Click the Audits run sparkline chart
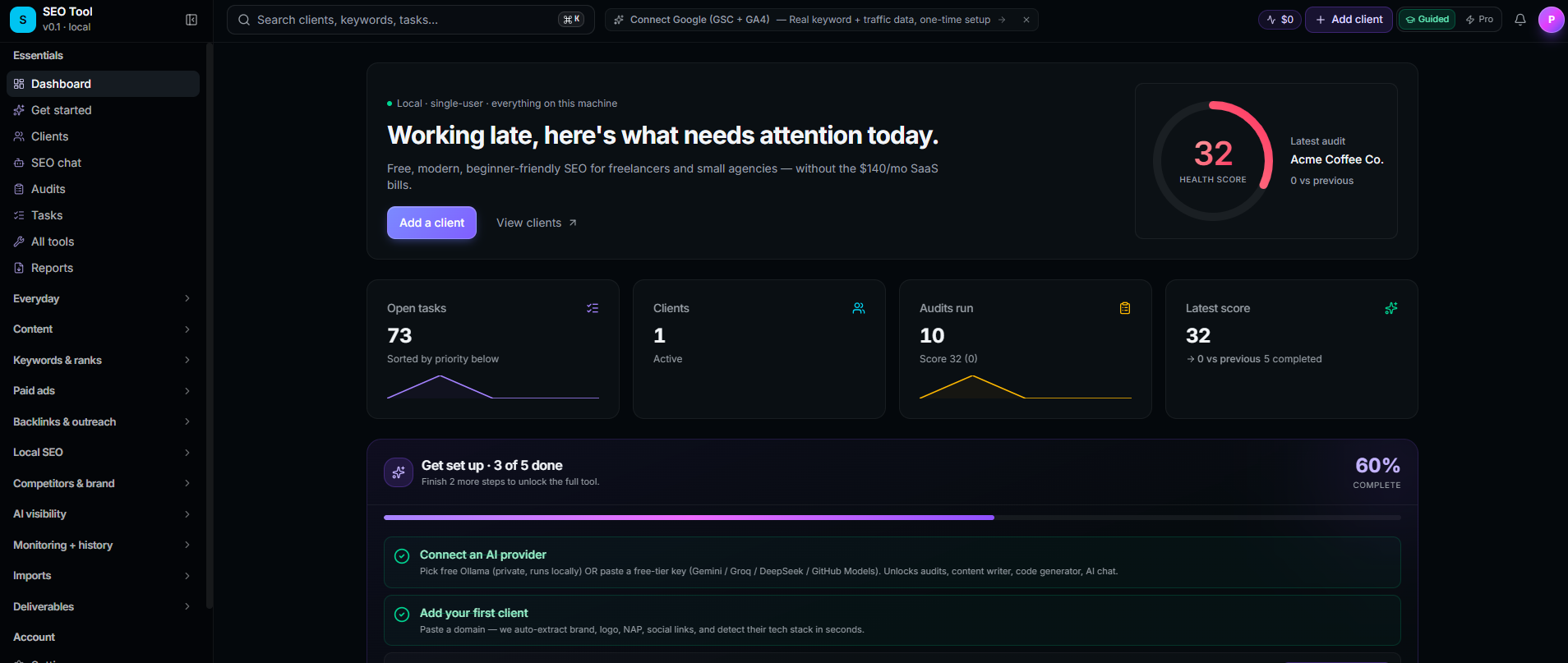Screen dimensions: 1568x663 (x=1026, y=387)
